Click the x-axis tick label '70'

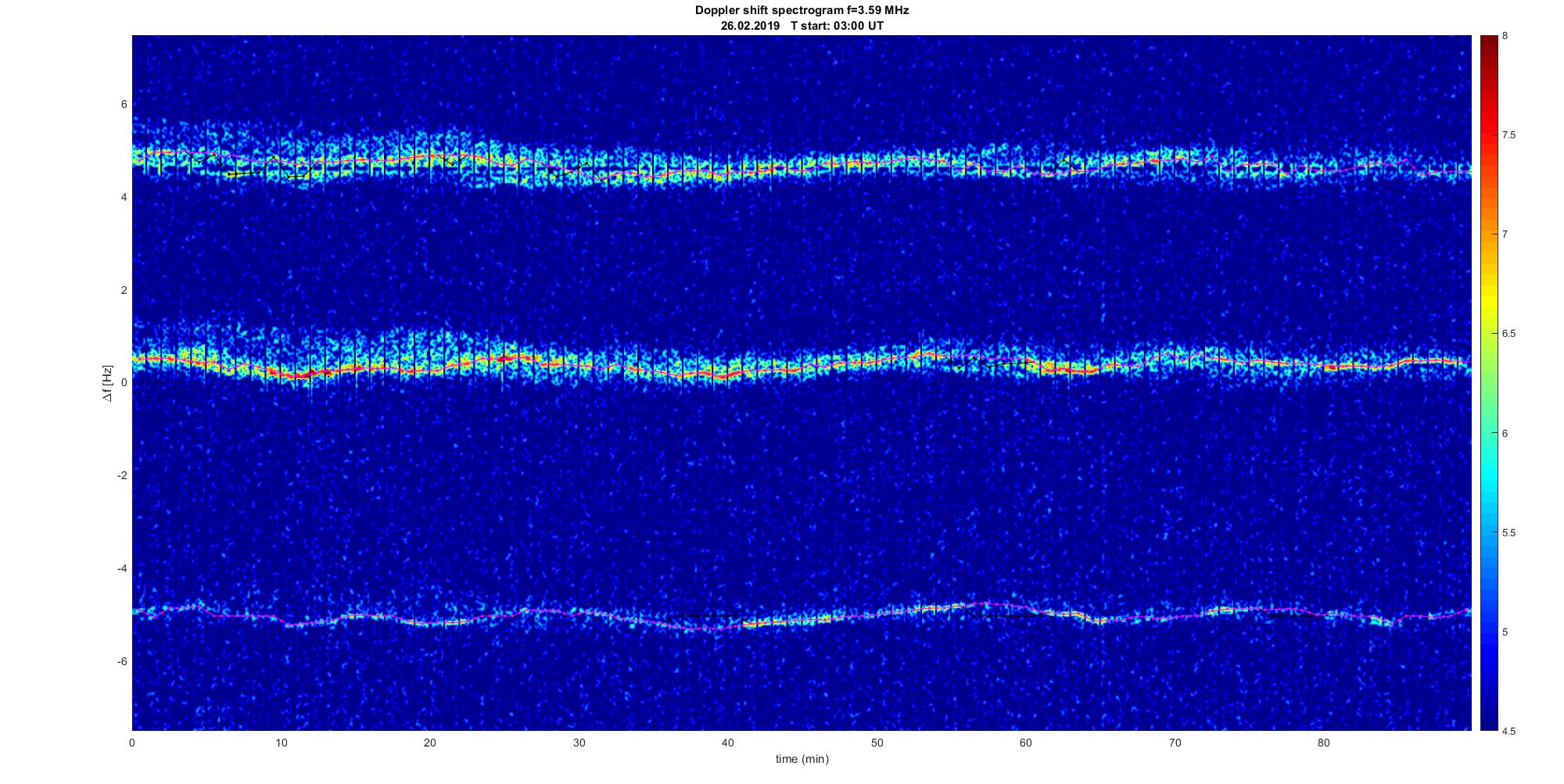pyautogui.click(x=1175, y=743)
